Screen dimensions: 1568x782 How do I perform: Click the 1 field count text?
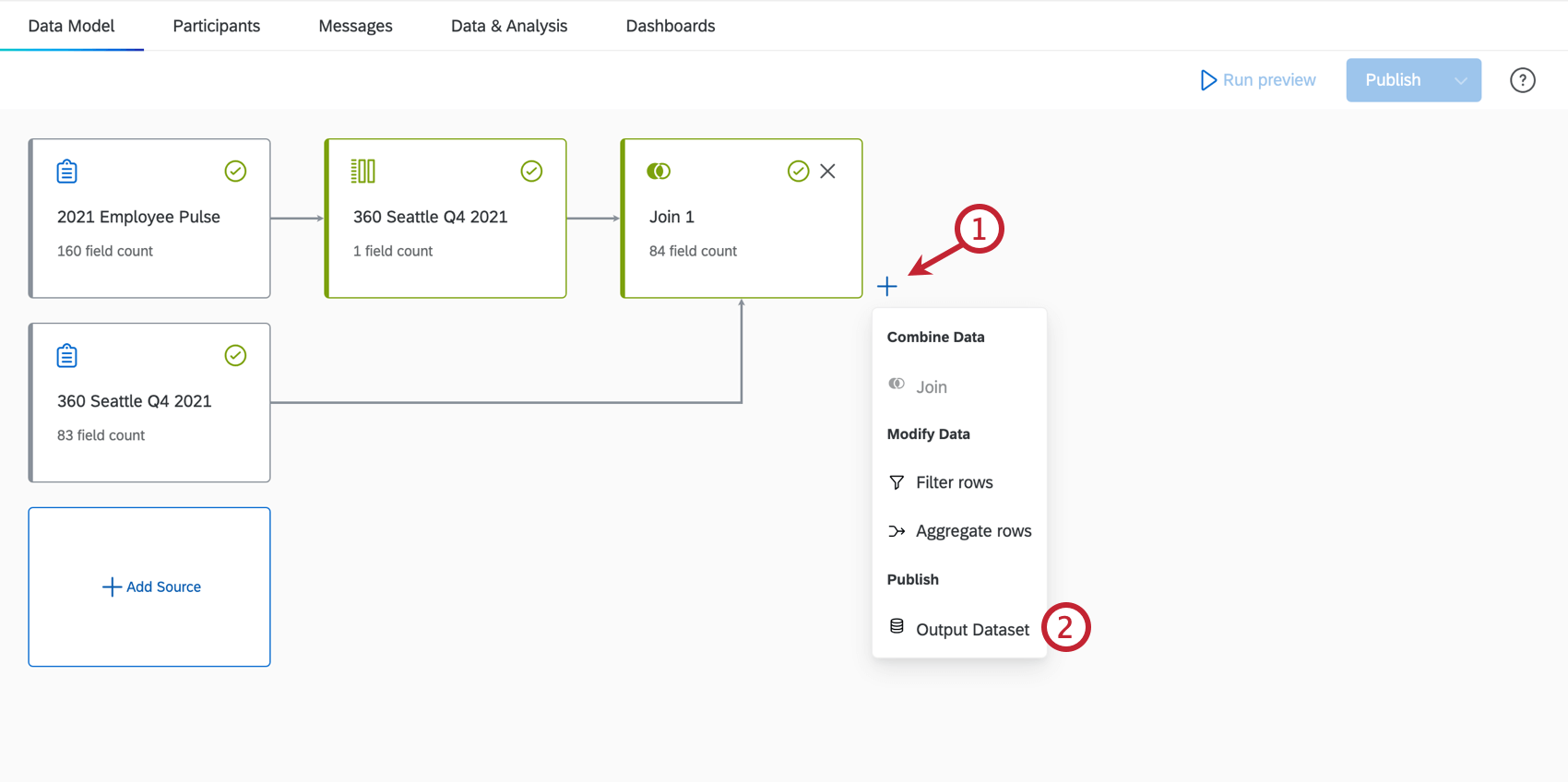point(393,251)
